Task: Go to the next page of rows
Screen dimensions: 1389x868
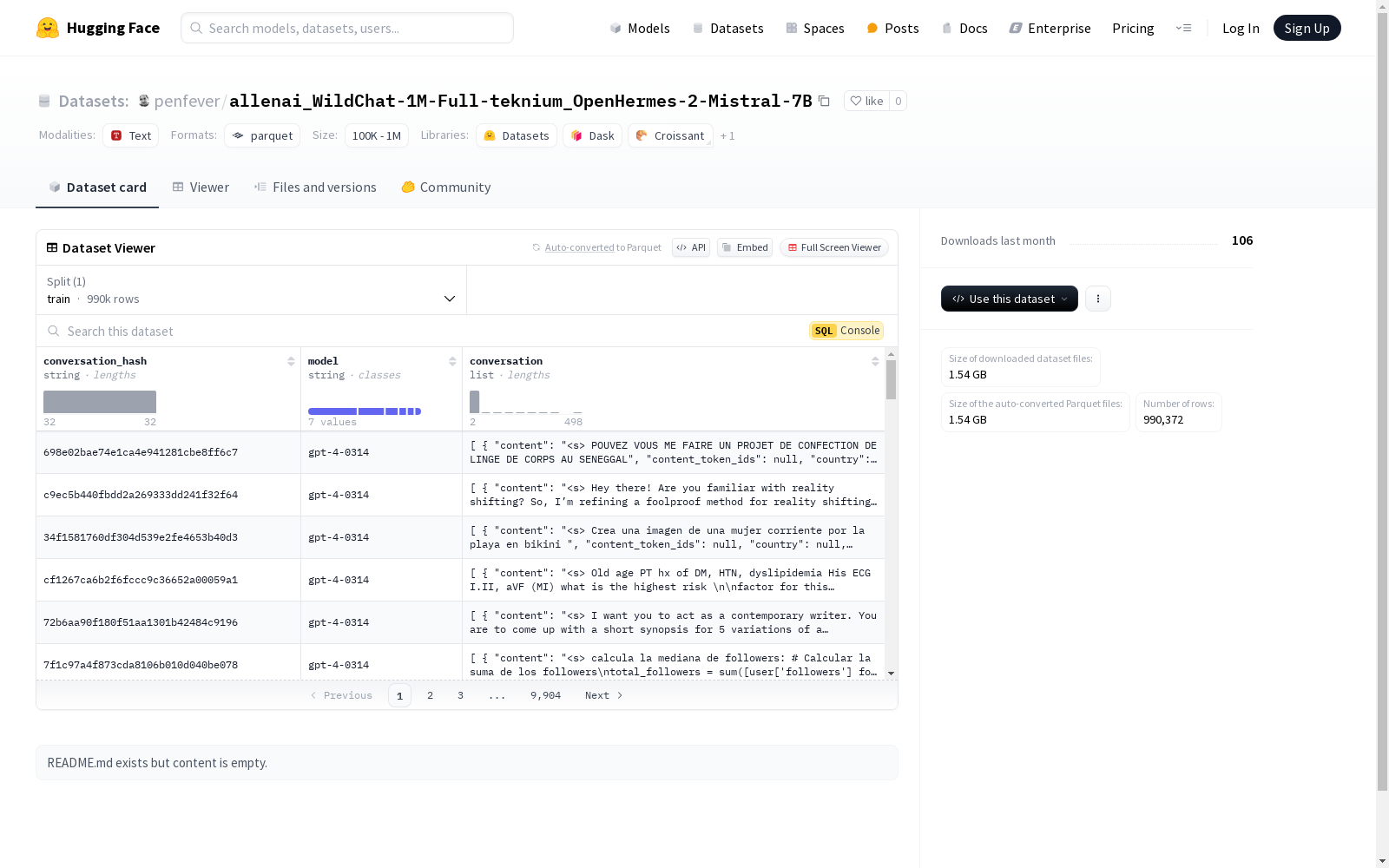Action: click(603, 695)
